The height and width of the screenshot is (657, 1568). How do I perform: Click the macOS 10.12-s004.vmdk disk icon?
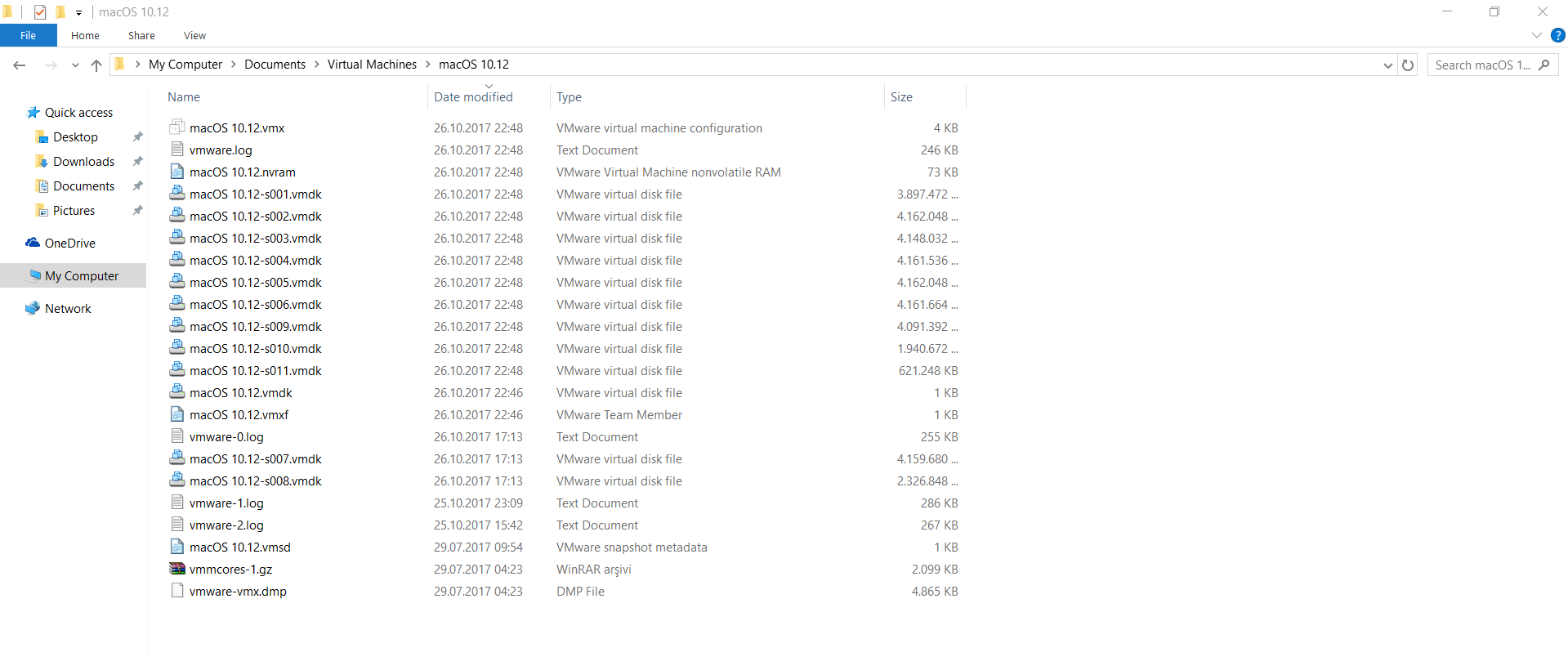[x=177, y=259]
